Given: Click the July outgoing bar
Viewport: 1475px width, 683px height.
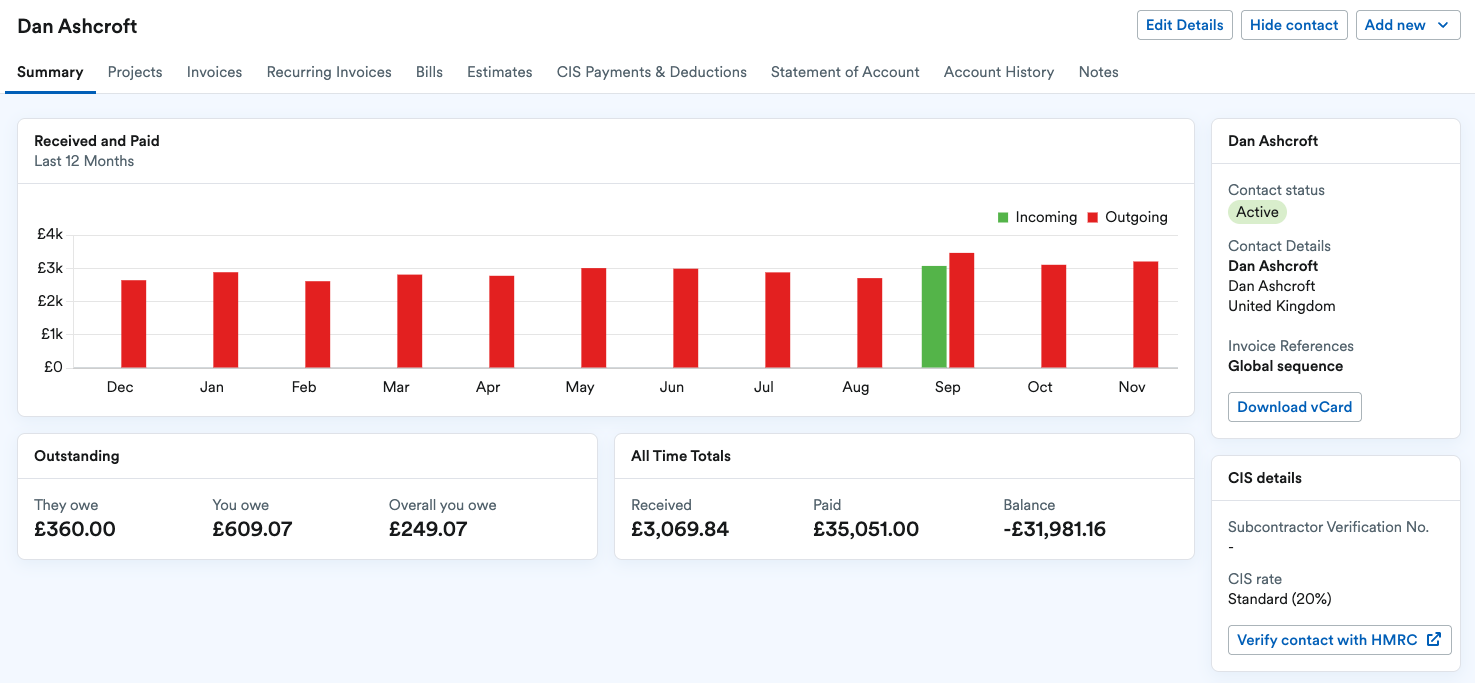Looking at the screenshot, I should click(x=778, y=319).
